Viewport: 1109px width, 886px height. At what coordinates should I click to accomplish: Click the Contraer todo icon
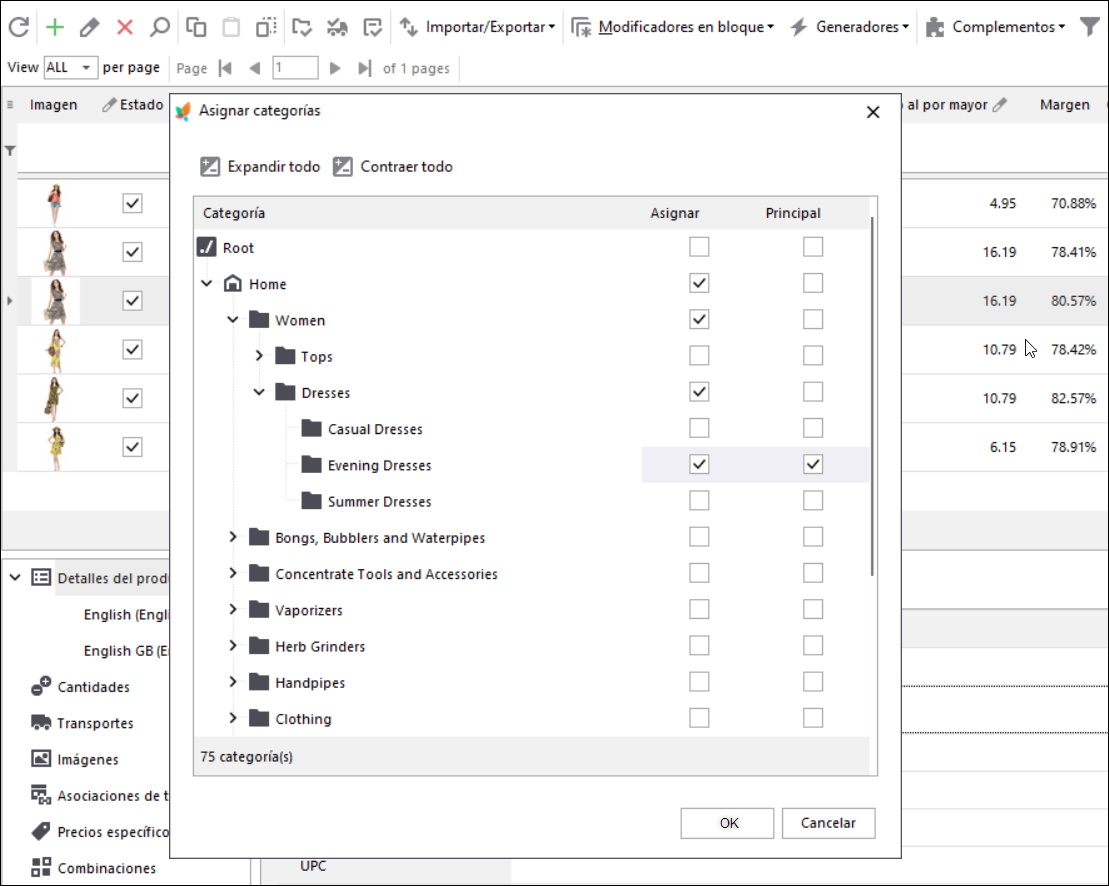click(x=343, y=166)
